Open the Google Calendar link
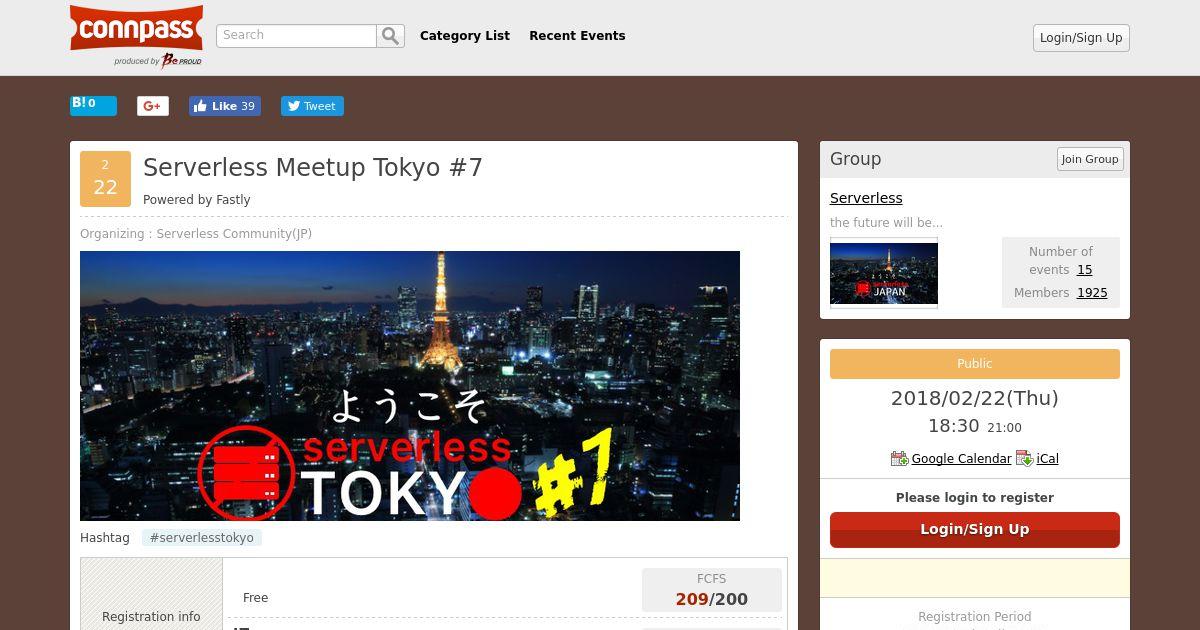Viewport: 1200px width, 630px height. pyautogui.click(x=961, y=459)
